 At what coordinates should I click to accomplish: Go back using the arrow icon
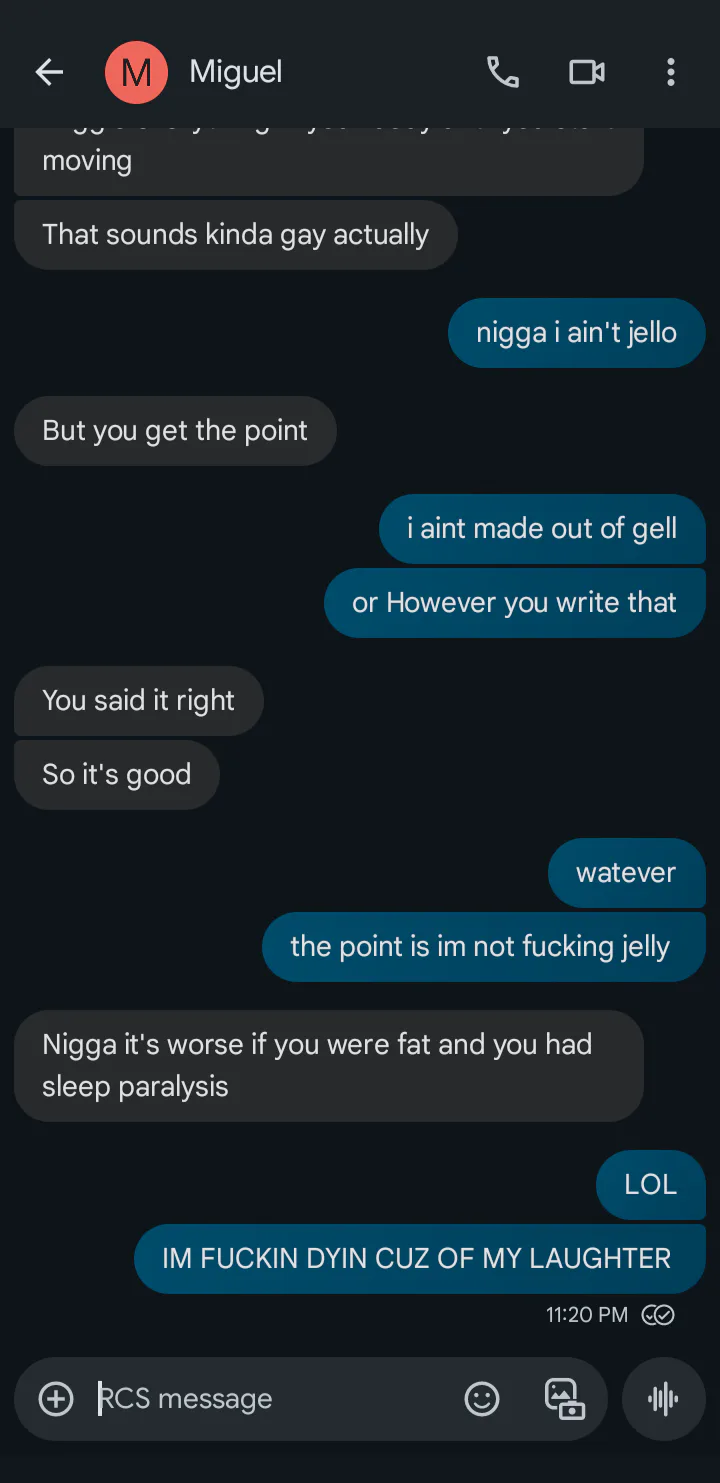[49, 72]
